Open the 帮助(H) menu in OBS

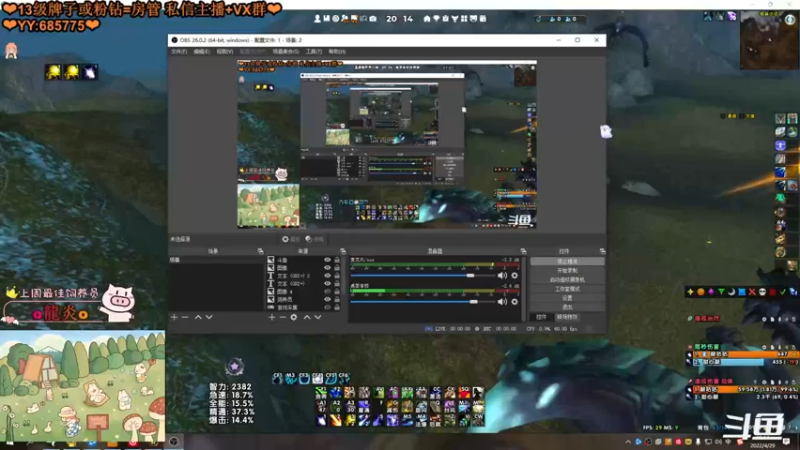(337, 52)
